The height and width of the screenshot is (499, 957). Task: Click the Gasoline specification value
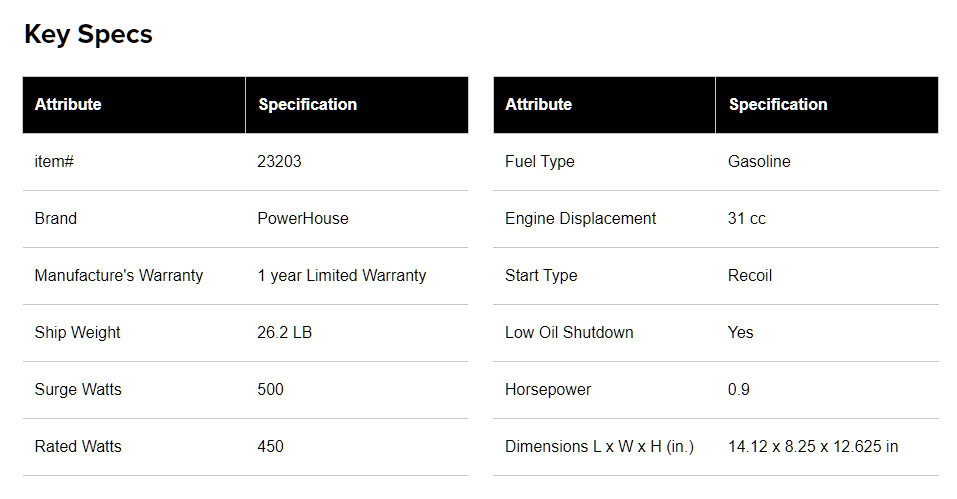[759, 162]
